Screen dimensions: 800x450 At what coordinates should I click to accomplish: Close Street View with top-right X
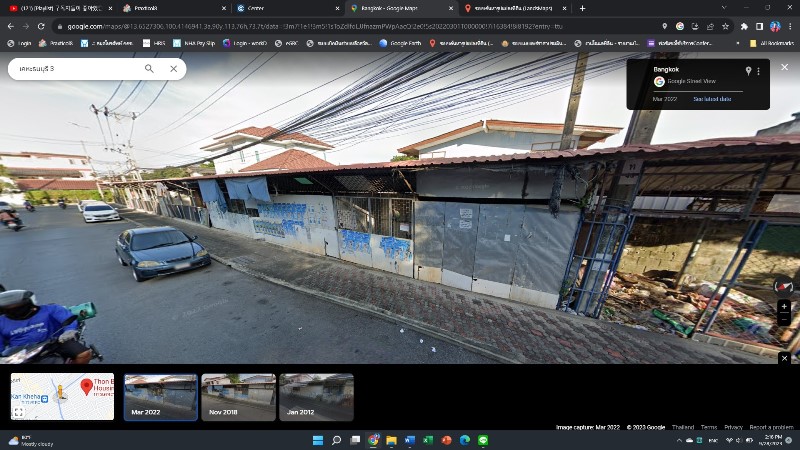tap(785, 67)
